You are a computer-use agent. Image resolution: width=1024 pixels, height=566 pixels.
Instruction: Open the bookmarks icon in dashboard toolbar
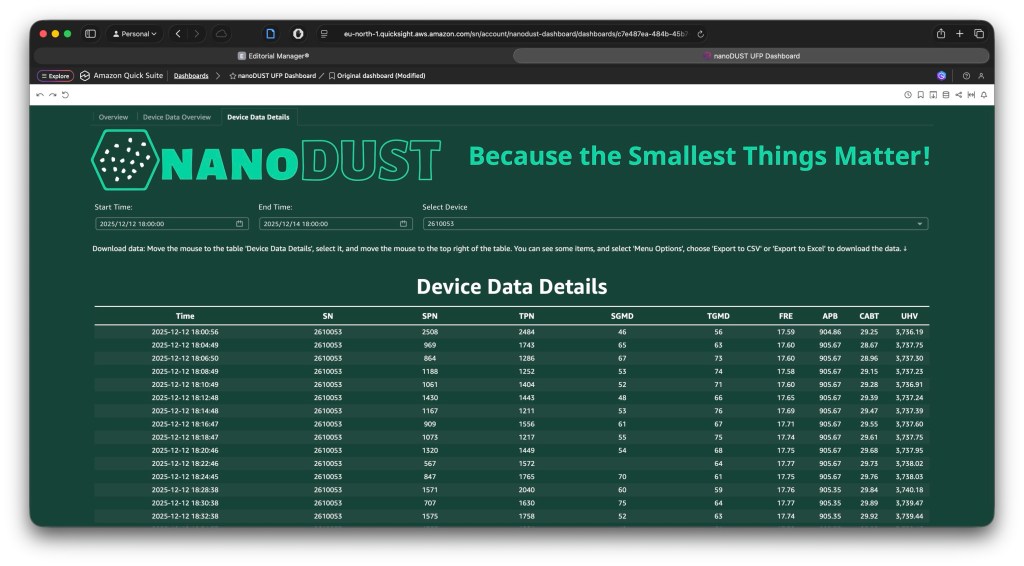pos(920,95)
